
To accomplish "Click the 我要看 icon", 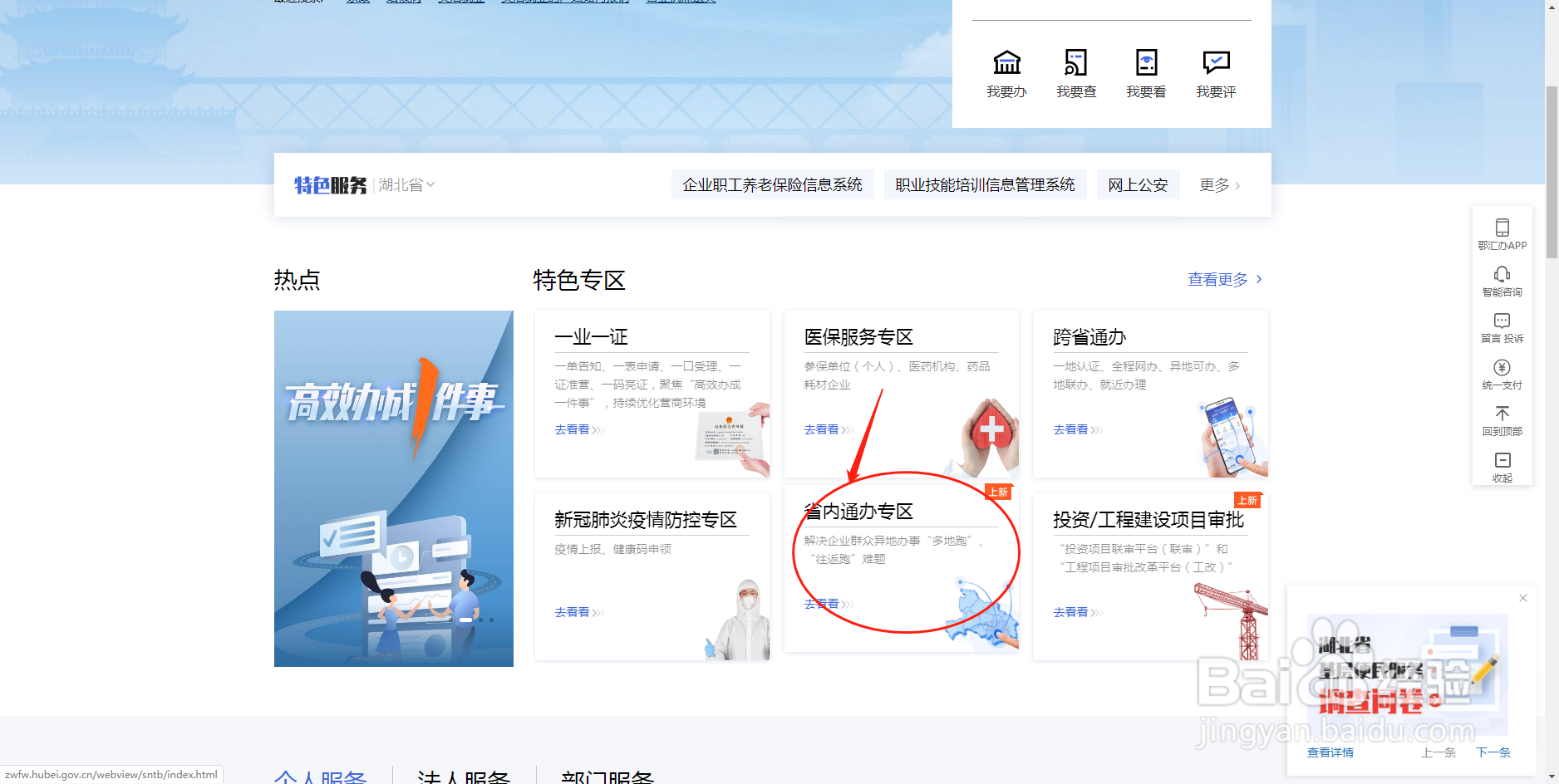I will (x=1145, y=73).
